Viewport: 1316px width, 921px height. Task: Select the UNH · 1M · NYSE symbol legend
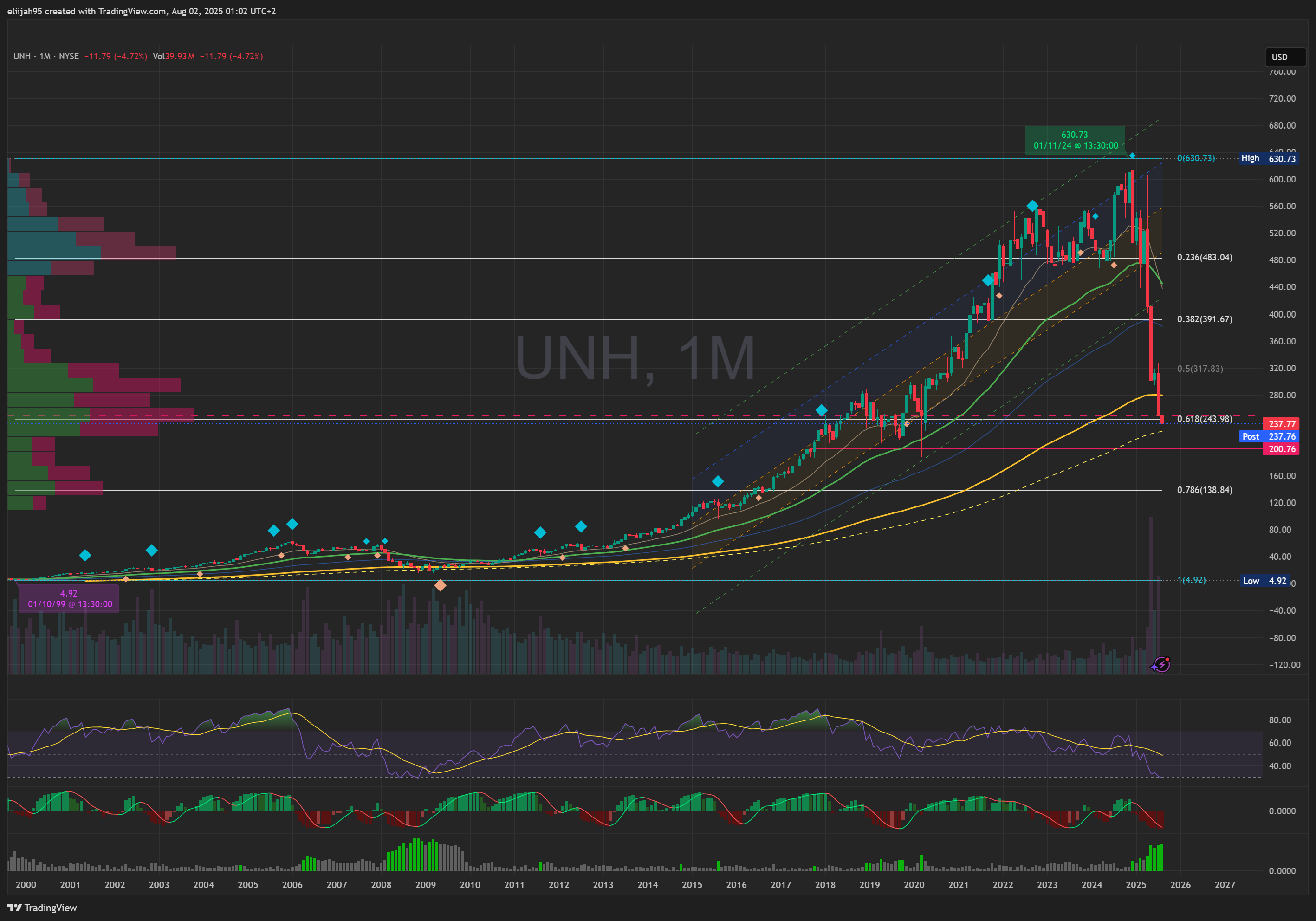(46, 56)
